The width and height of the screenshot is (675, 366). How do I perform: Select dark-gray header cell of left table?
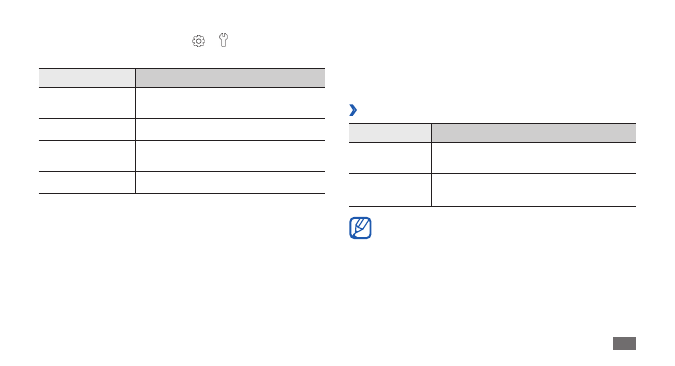(x=230, y=78)
